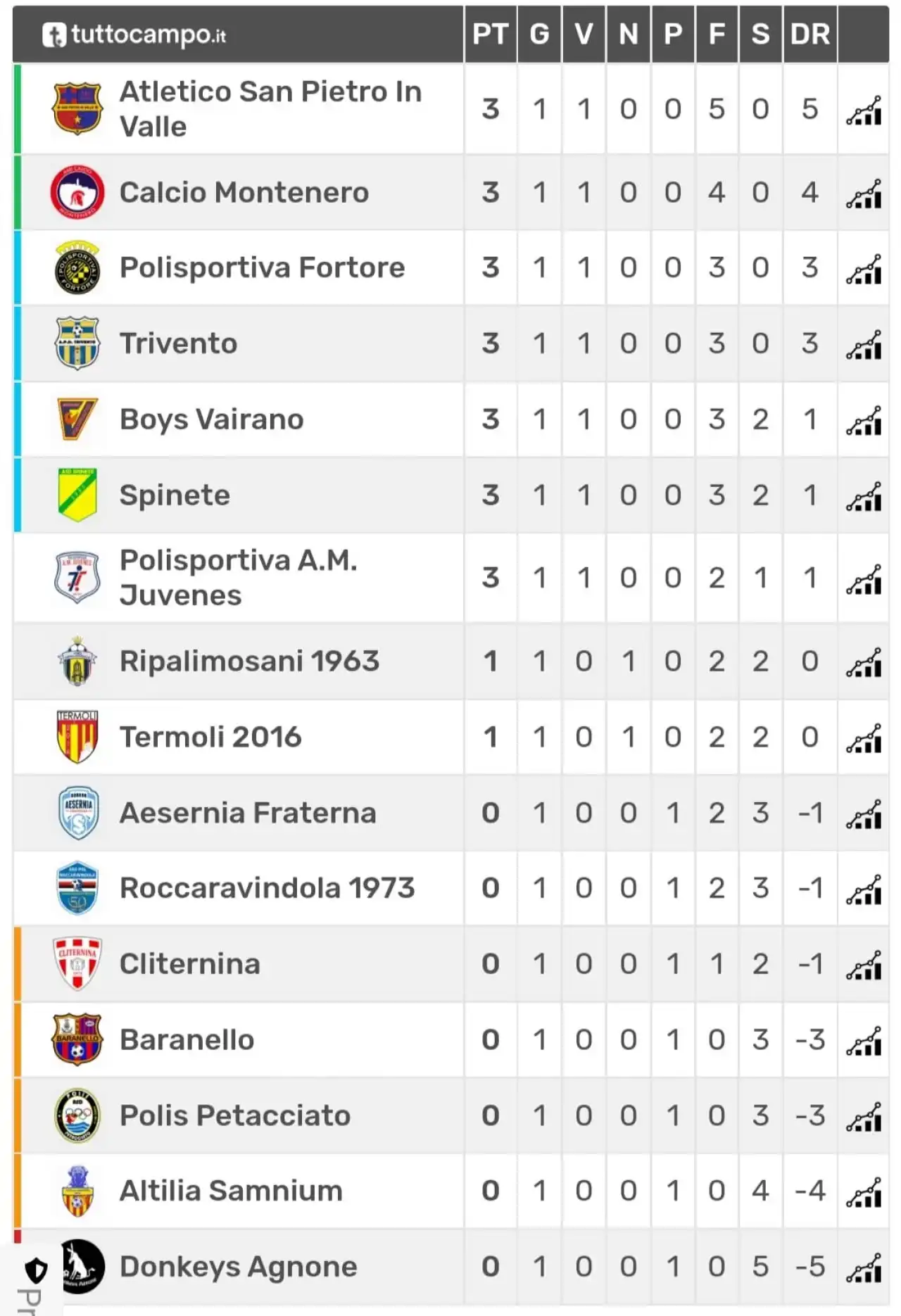Screen dimensions: 901x1316
Task: Open the stats chart icon for Baranello
Action: pyautogui.click(x=864, y=1041)
